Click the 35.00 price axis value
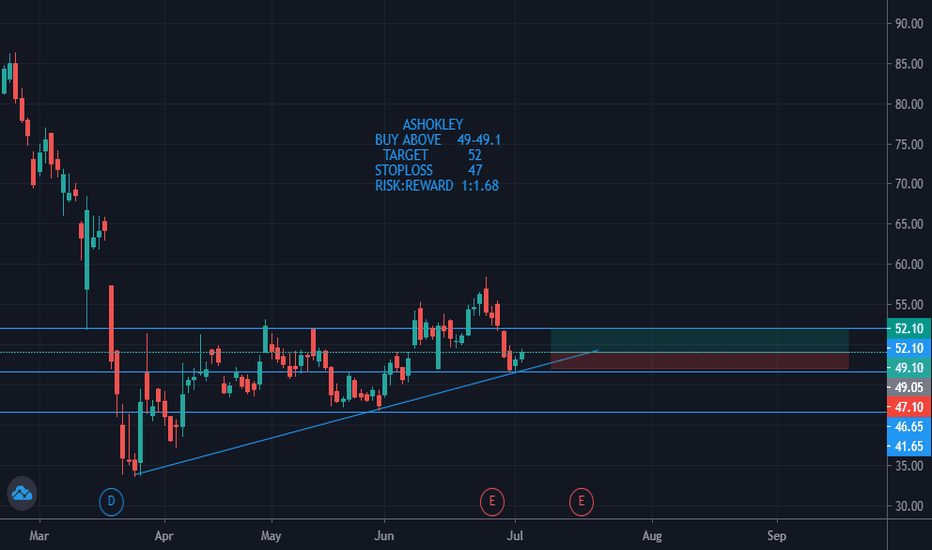The image size is (932, 550). tap(909, 466)
